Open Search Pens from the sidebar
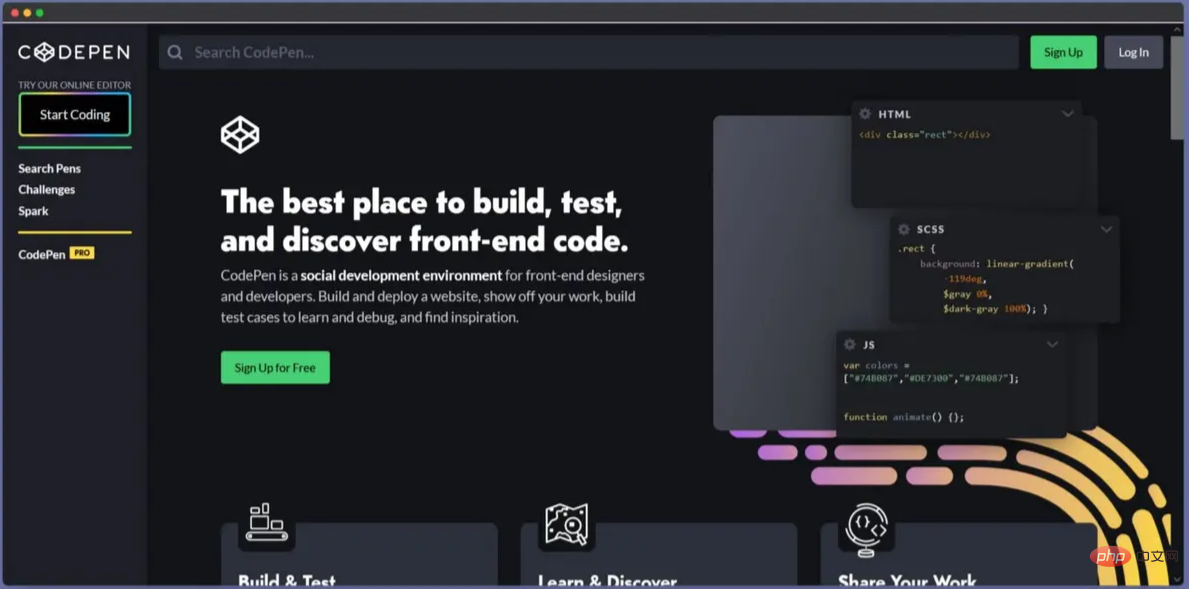Screen dimensions: 1189x589 click(49, 168)
